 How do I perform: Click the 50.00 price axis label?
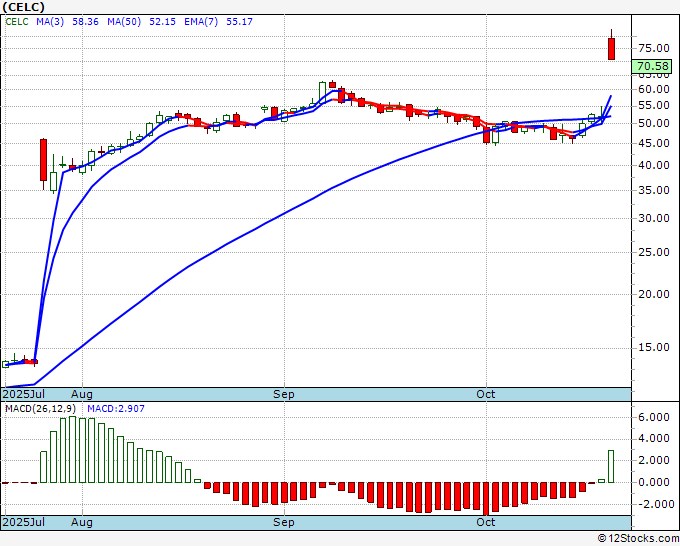[x=654, y=124]
